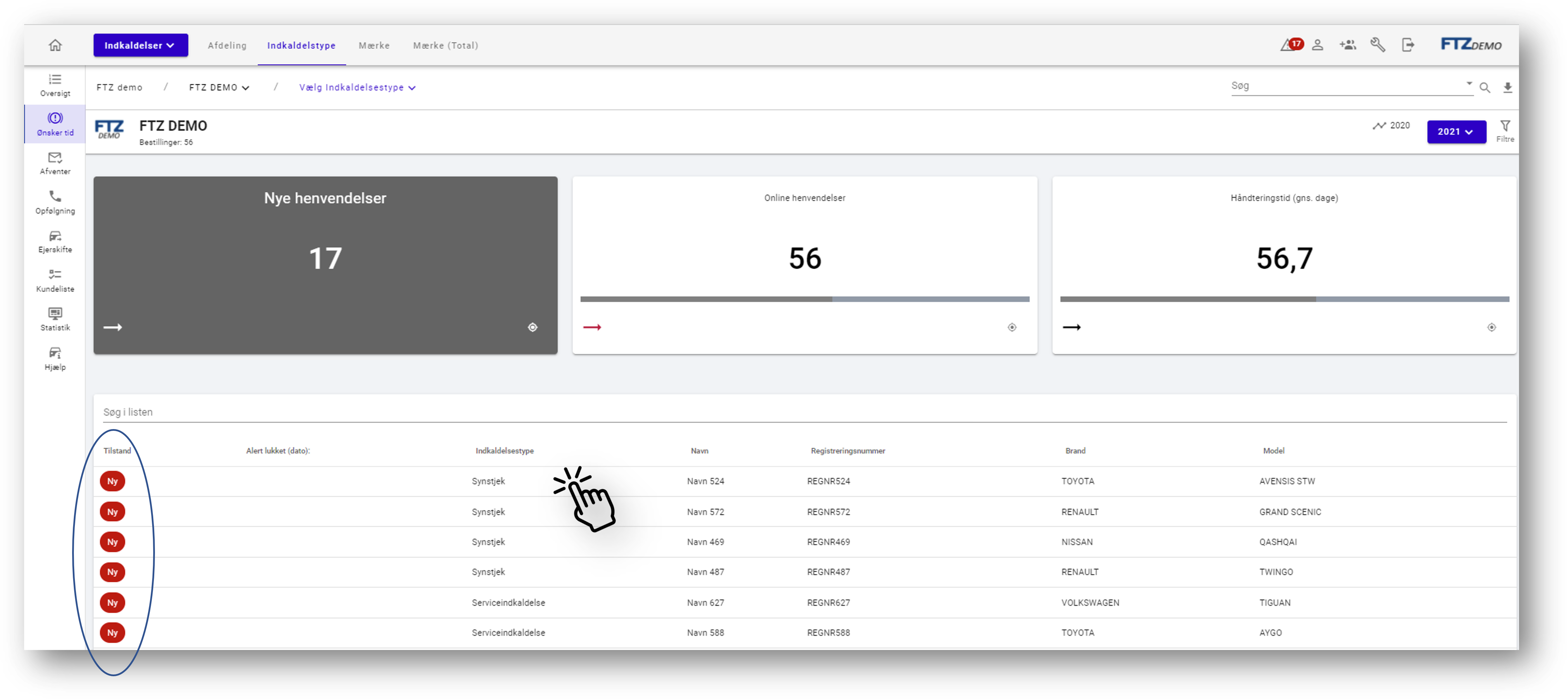Expand the Søg field dropdown arrow
The width and height of the screenshot is (1568, 699).
[x=1469, y=84]
